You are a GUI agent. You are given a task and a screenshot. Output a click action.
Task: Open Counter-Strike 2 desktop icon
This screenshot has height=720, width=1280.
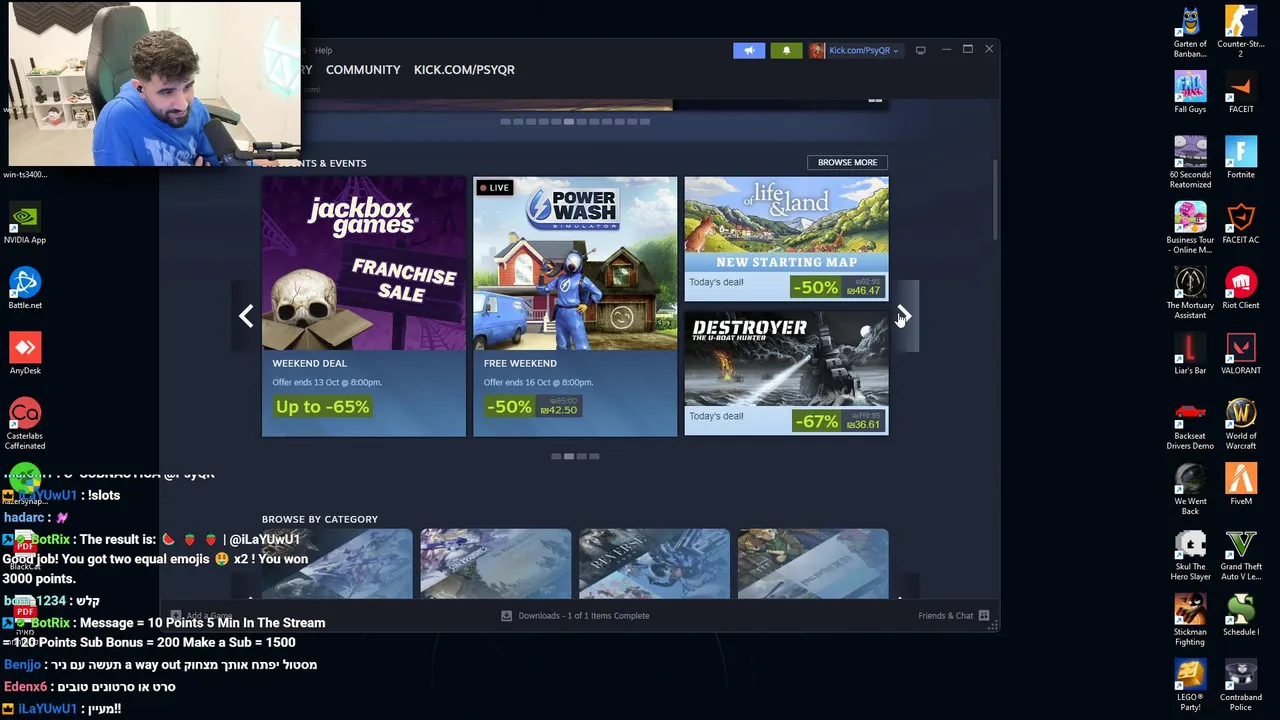click(x=1241, y=32)
